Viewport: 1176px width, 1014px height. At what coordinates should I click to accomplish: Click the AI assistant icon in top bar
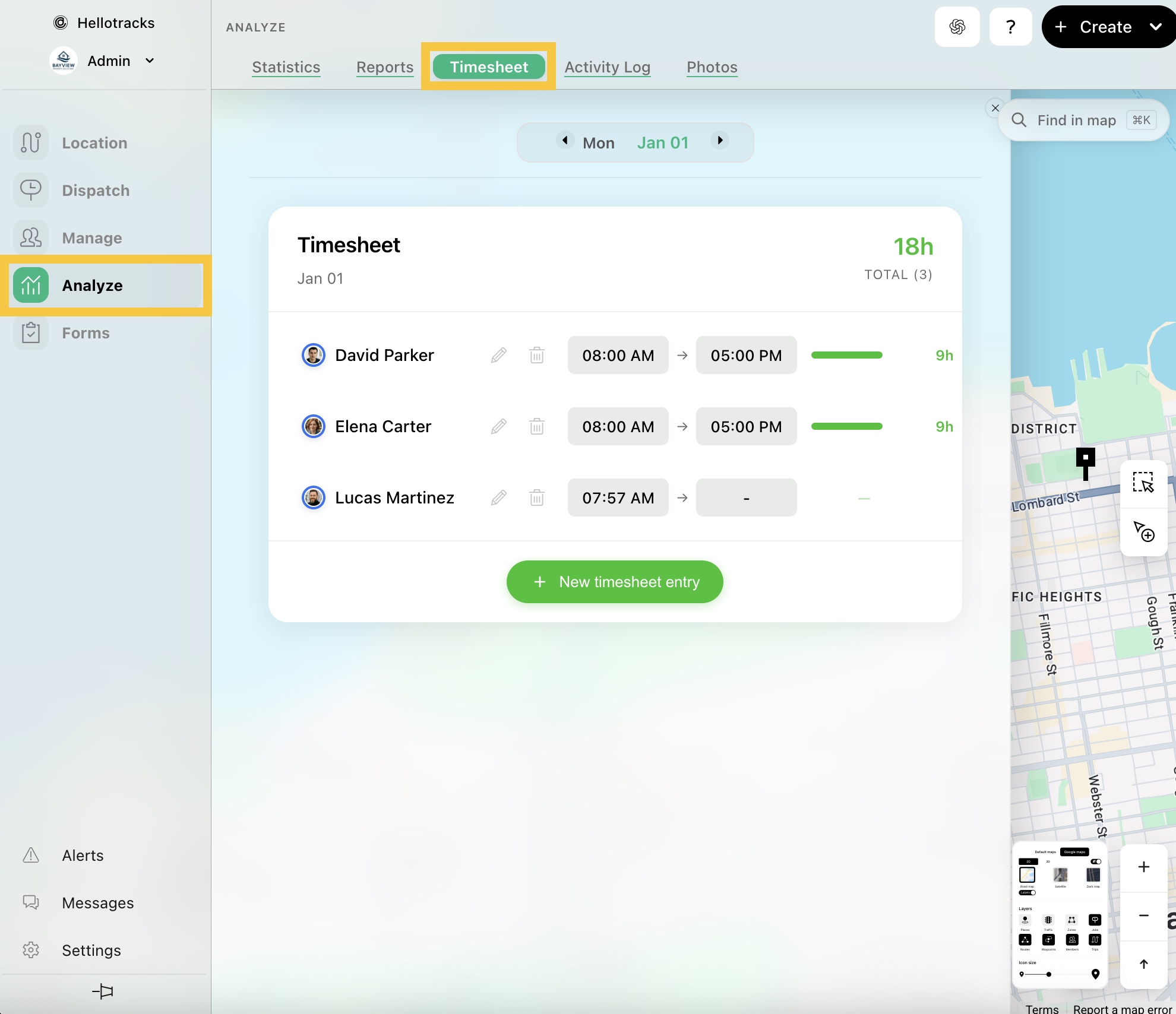[957, 27]
